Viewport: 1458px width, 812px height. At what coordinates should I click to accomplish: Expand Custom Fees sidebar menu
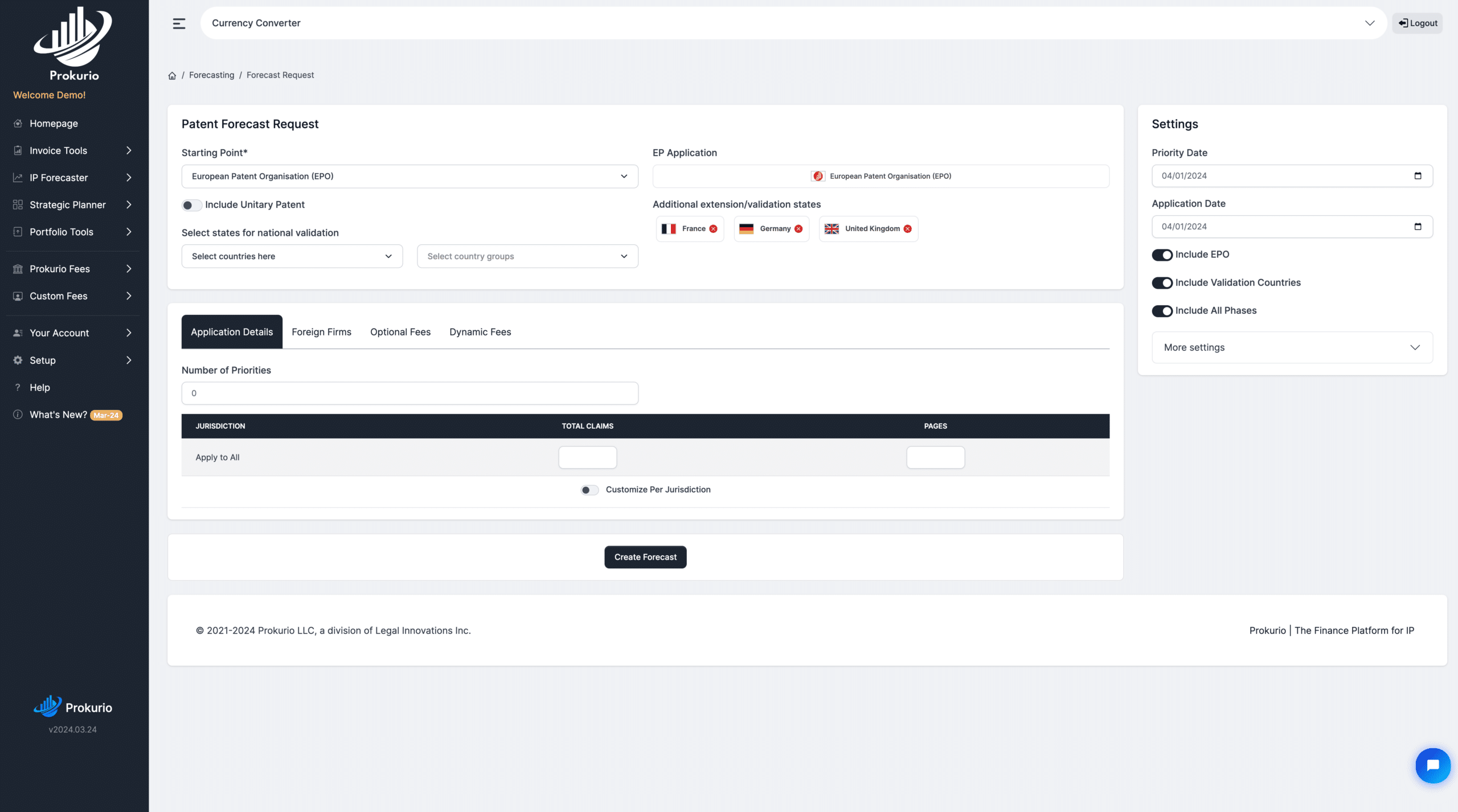[73, 296]
